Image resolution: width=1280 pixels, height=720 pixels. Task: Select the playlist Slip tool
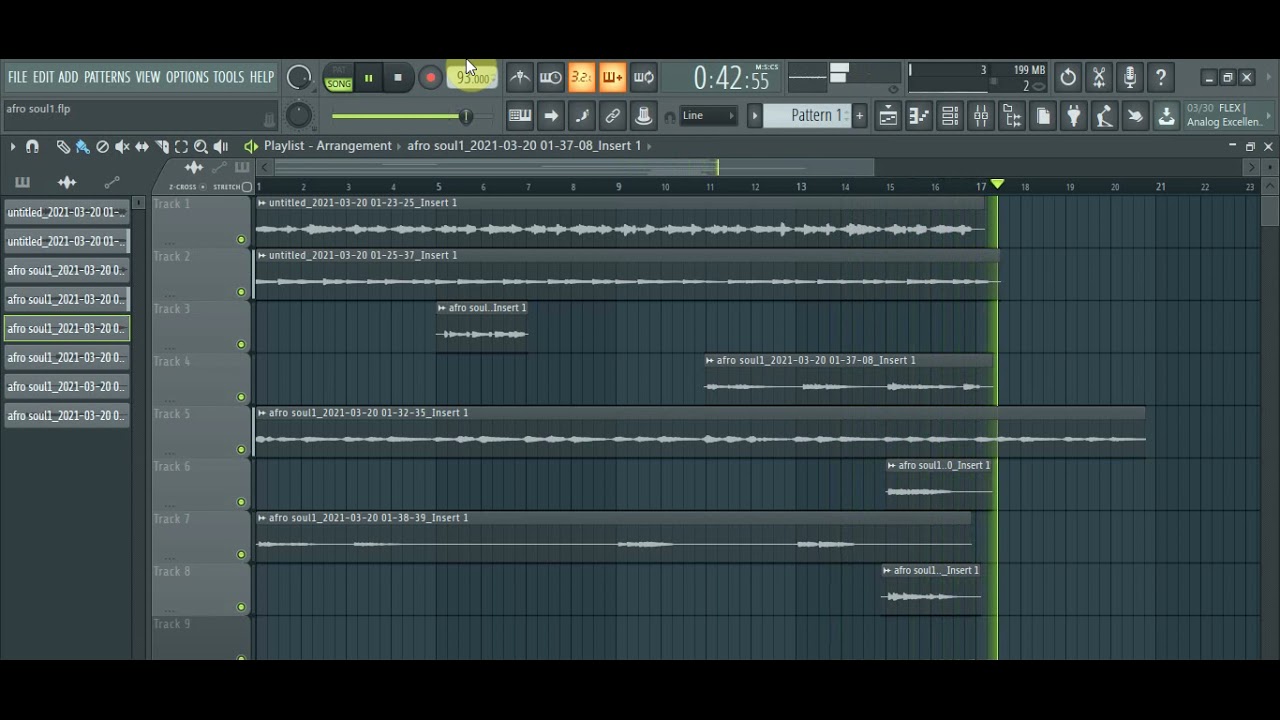[142, 147]
